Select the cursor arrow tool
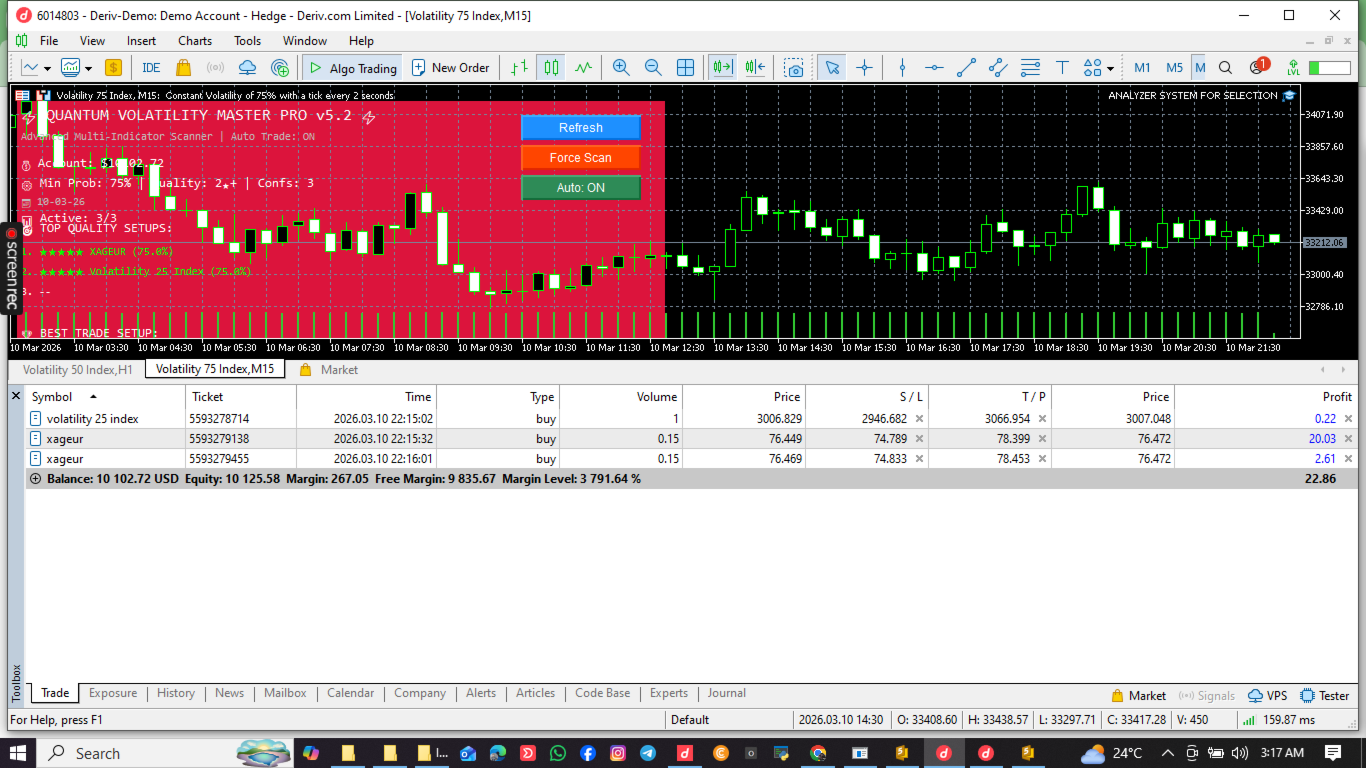This screenshot has height=768, width=1366. (x=832, y=68)
